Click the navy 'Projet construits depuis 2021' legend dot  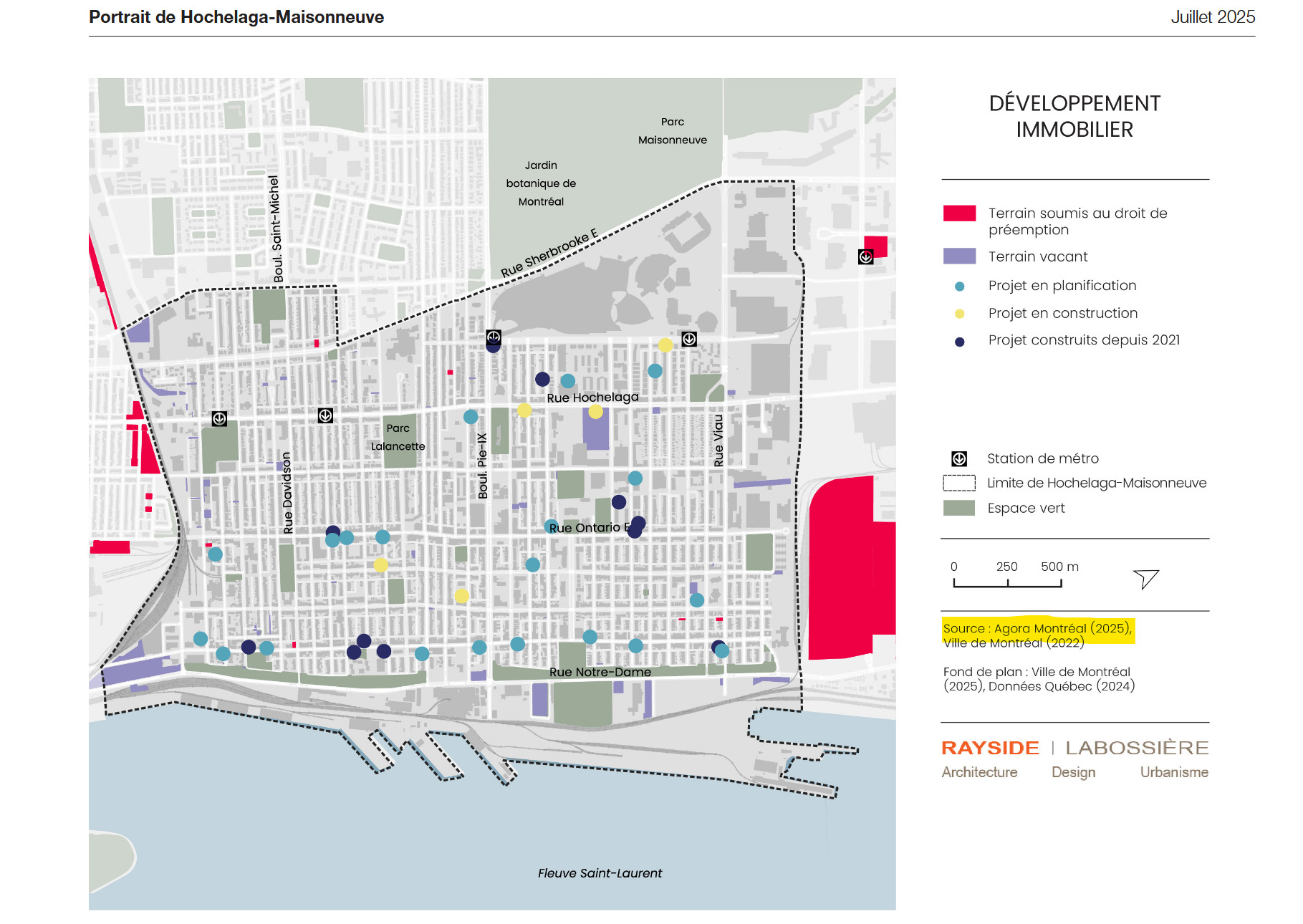959,342
